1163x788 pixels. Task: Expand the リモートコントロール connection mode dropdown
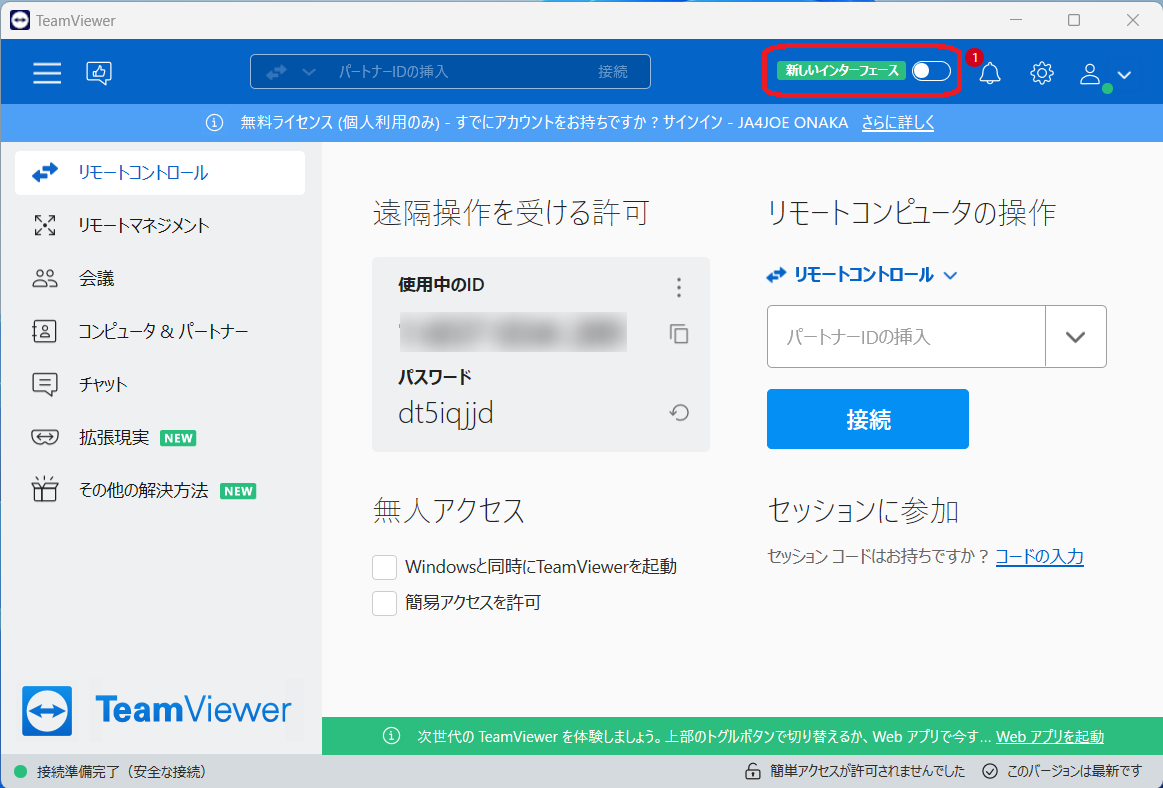point(949,275)
